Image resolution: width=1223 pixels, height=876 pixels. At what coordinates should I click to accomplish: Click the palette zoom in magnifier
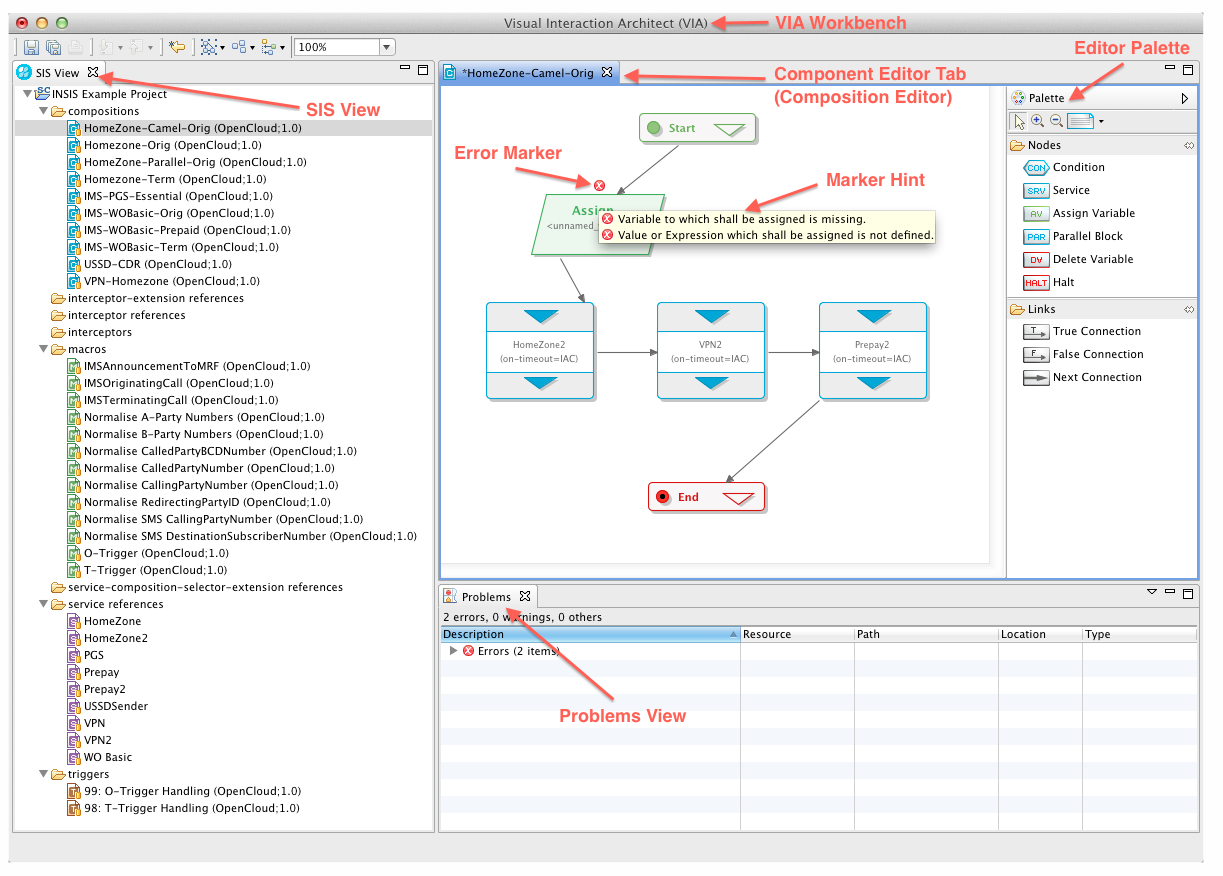click(1037, 121)
